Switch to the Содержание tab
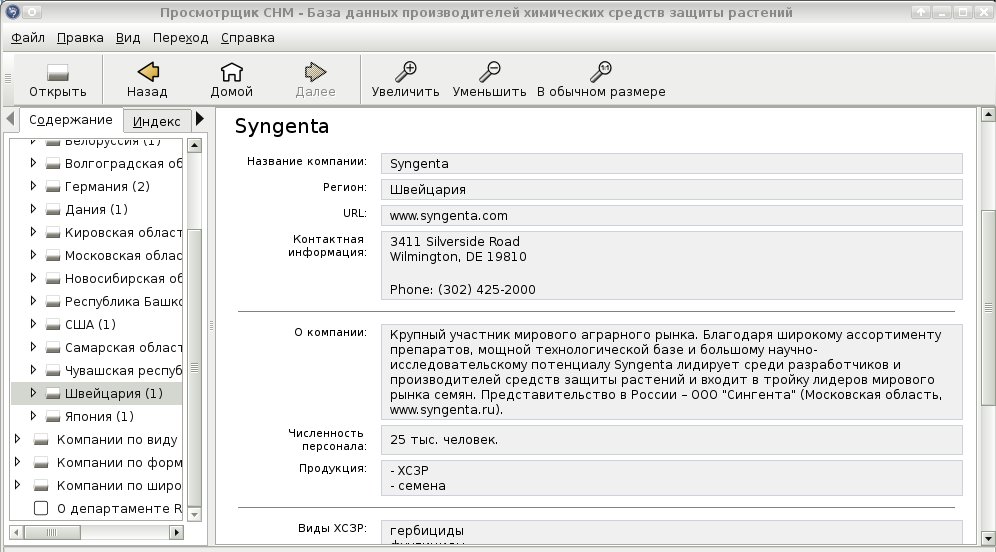The width and height of the screenshot is (996, 552). pyautogui.click(x=71, y=119)
